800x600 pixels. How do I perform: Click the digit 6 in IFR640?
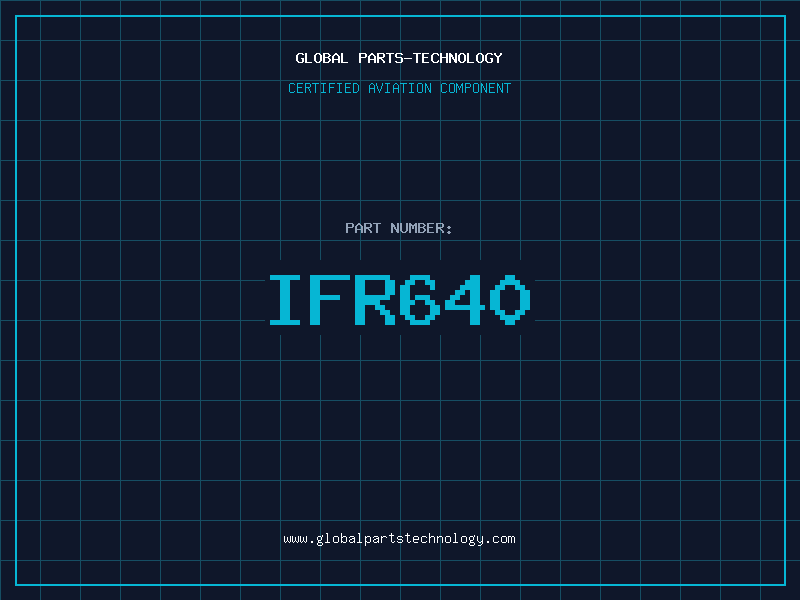click(421, 300)
